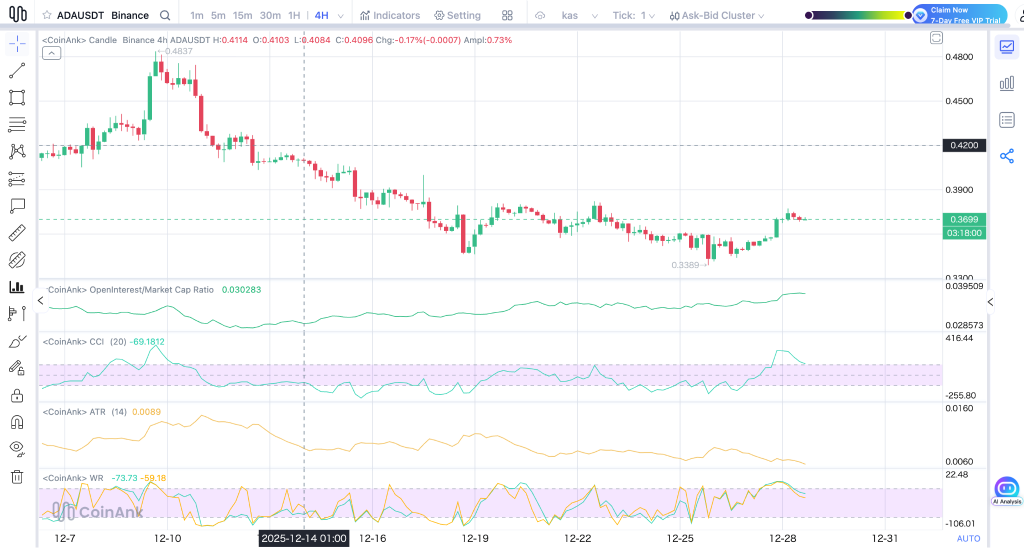Choose the ruler measurement tool
The height and width of the screenshot is (552, 1024).
17,233
